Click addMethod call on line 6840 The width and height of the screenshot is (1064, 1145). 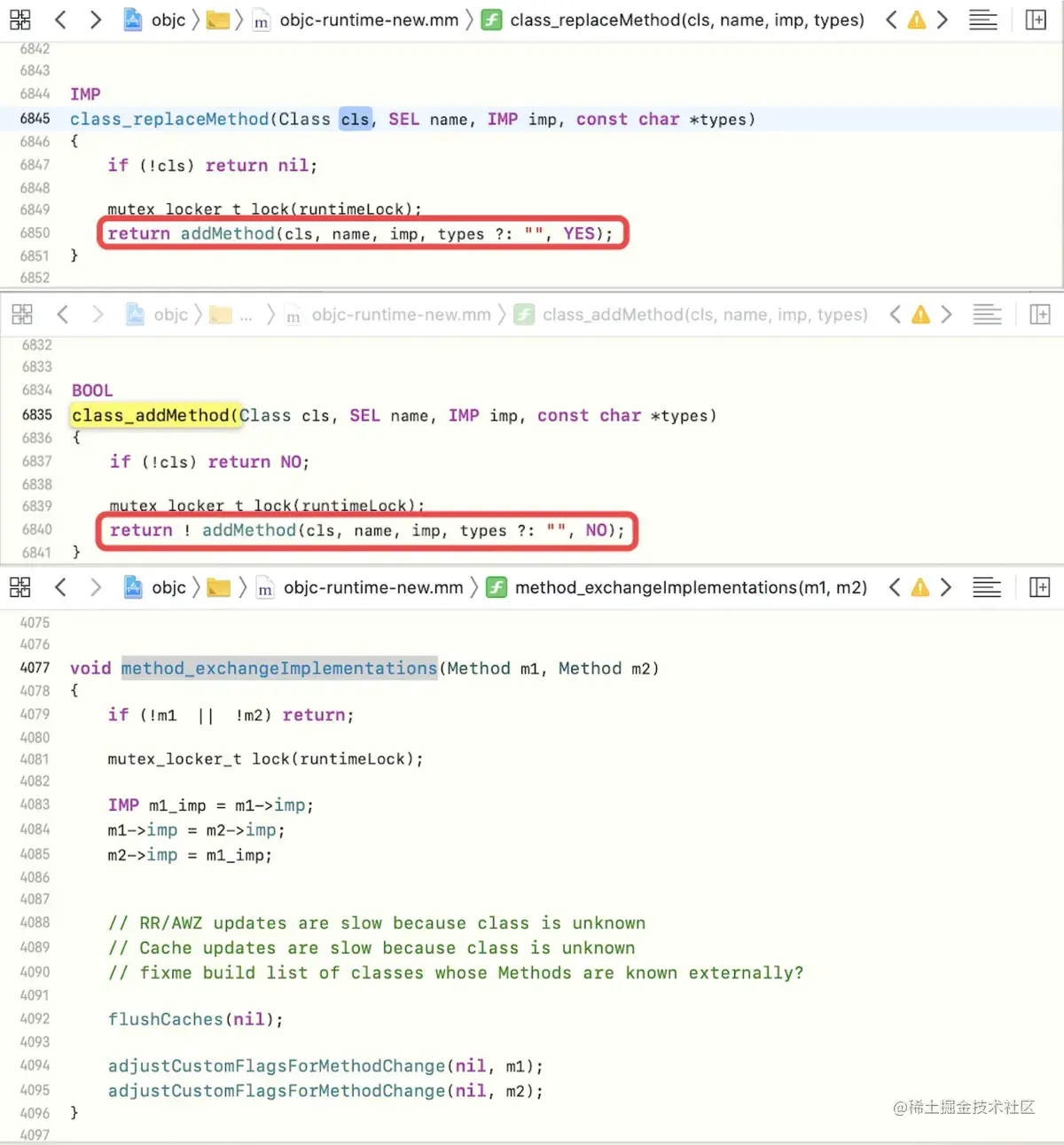tap(249, 529)
